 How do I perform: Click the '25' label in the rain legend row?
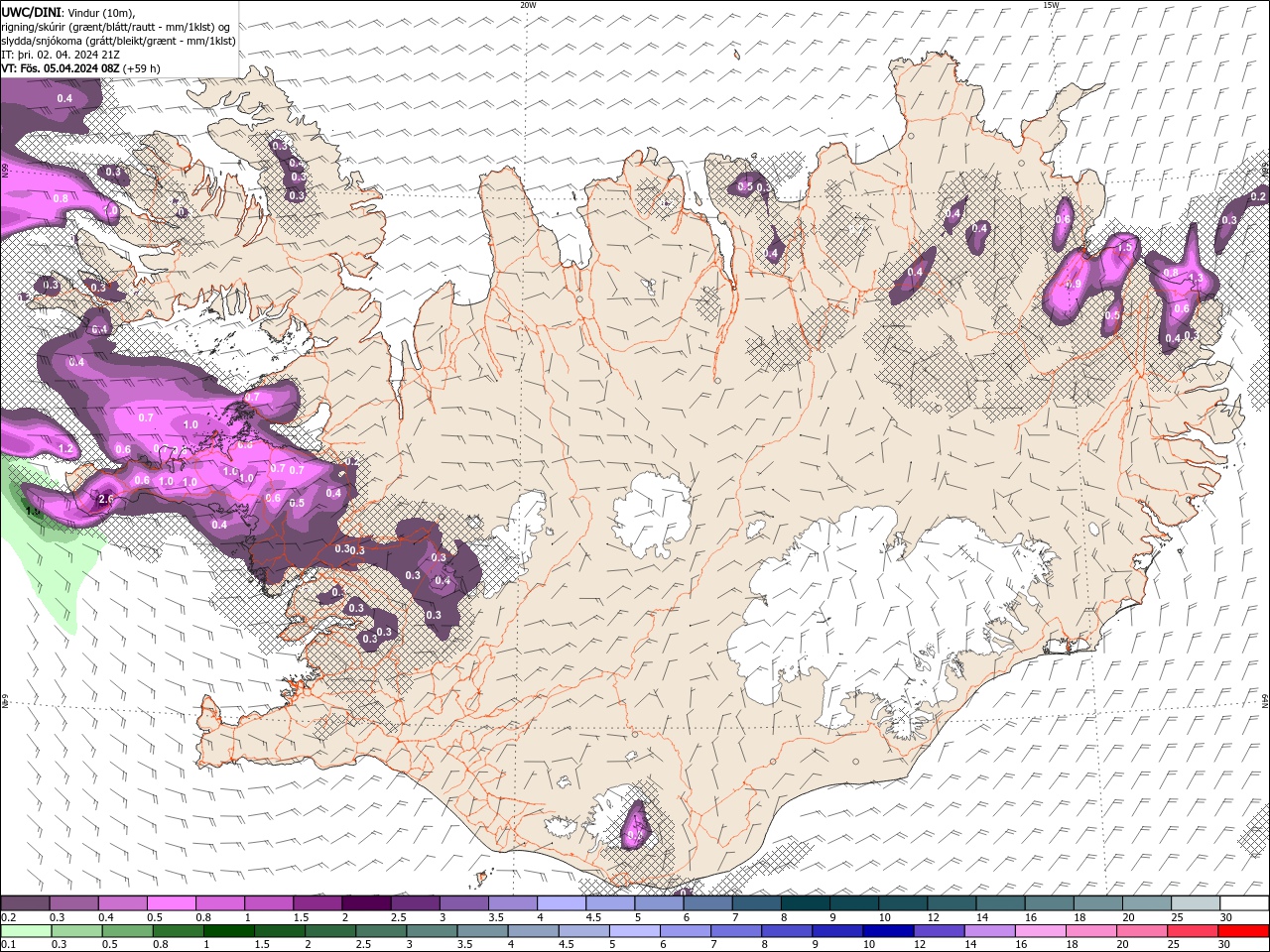(x=1174, y=945)
